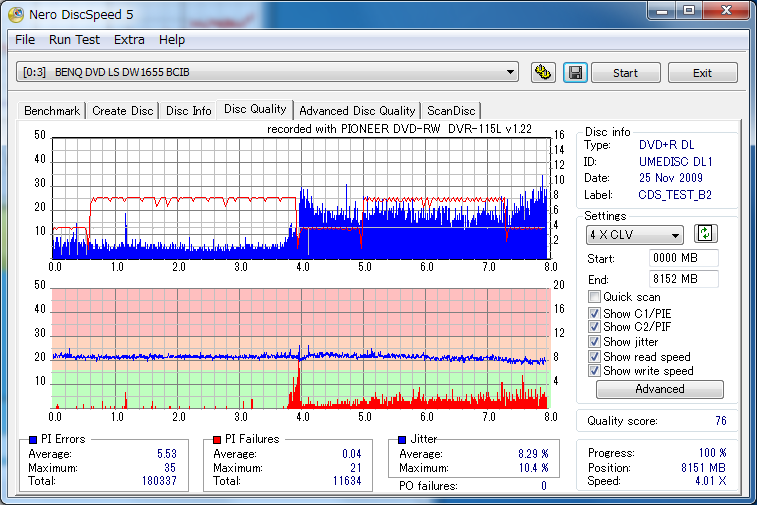
Task: Enable the Quick scan checkbox
Action: (595, 297)
